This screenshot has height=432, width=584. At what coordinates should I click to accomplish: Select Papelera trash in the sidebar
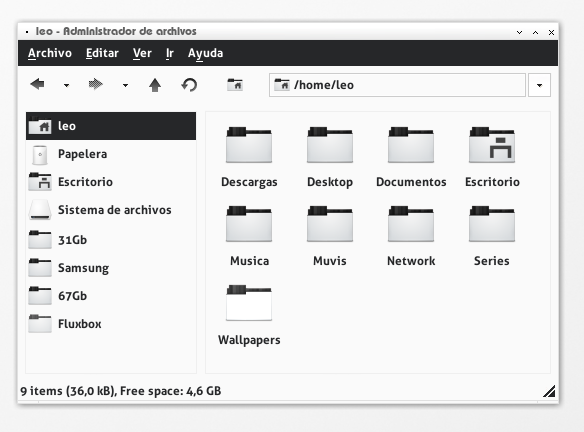click(x=111, y=154)
